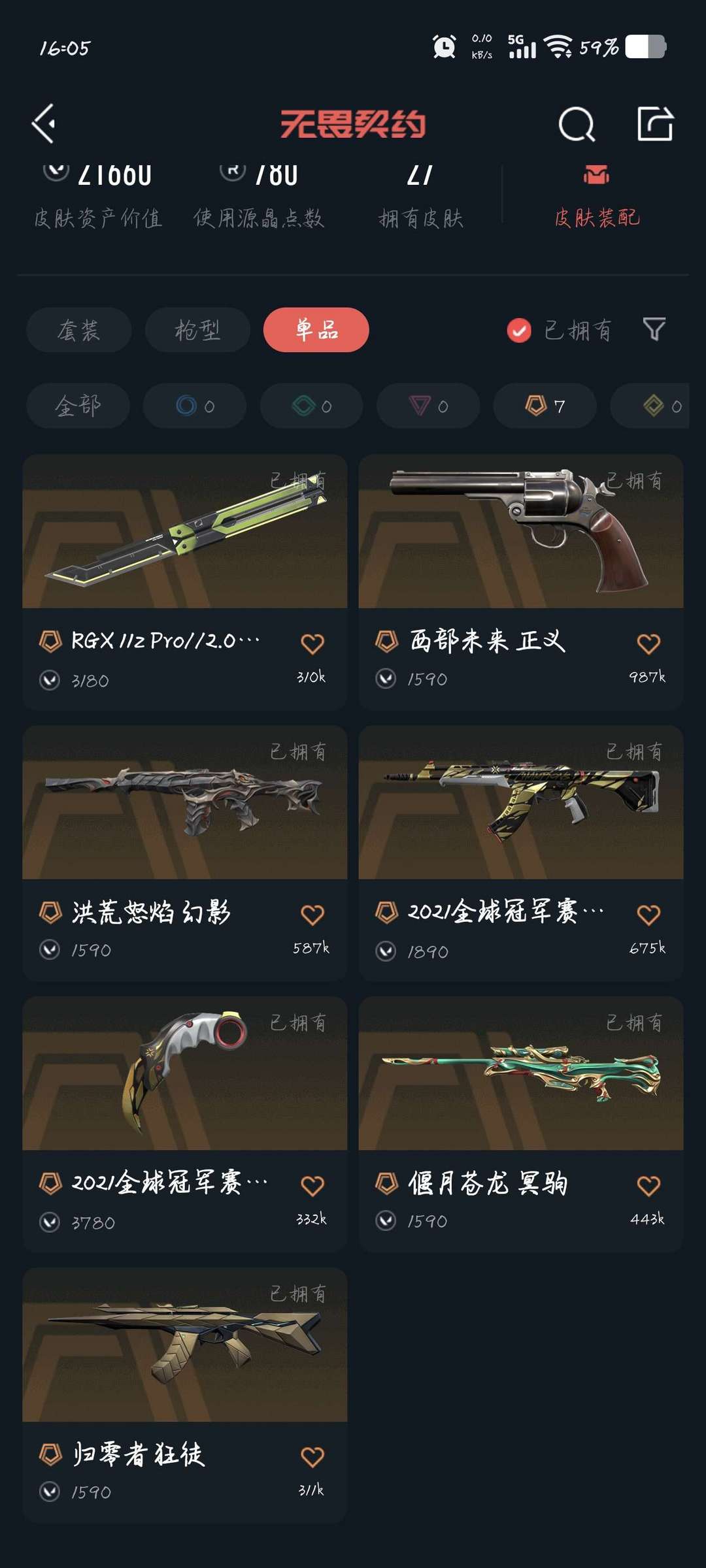The height and width of the screenshot is (1568, 706).
Task: Select the 单品 tab
Action: 316,330
